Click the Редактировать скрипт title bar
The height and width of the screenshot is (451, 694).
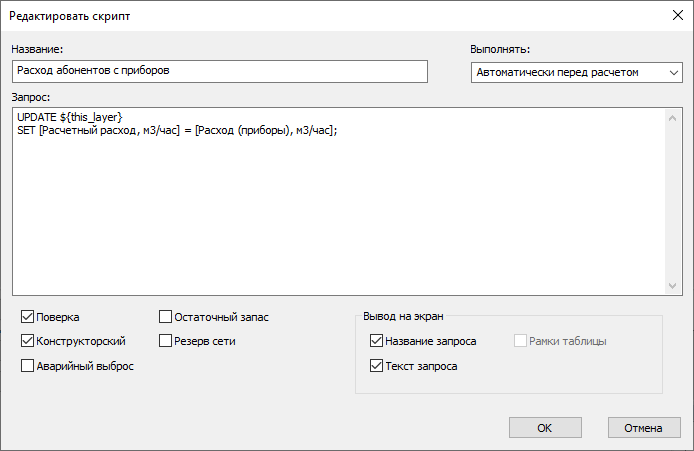[x=300, y=17]
